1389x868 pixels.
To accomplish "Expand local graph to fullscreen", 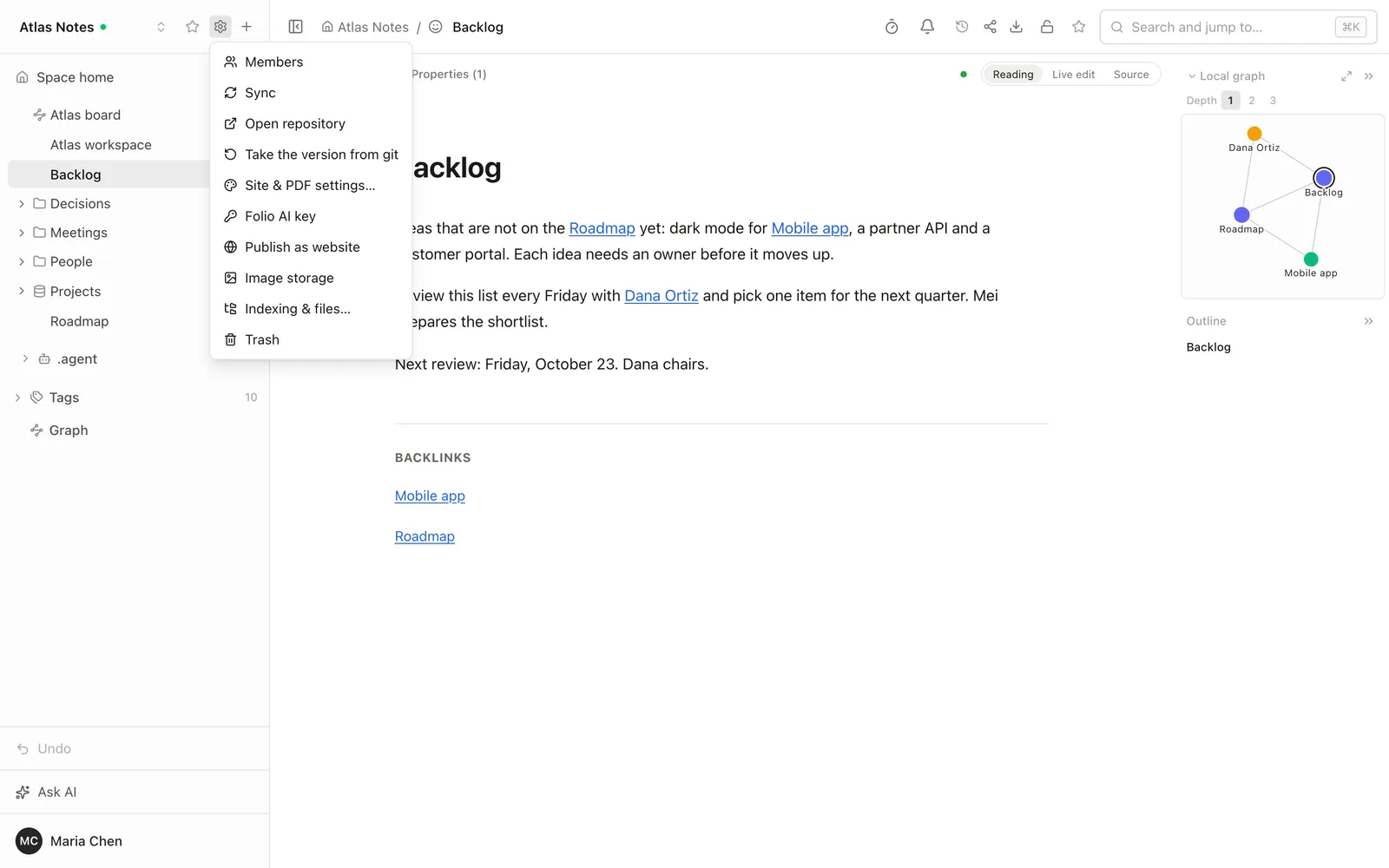I will 1346,76.
